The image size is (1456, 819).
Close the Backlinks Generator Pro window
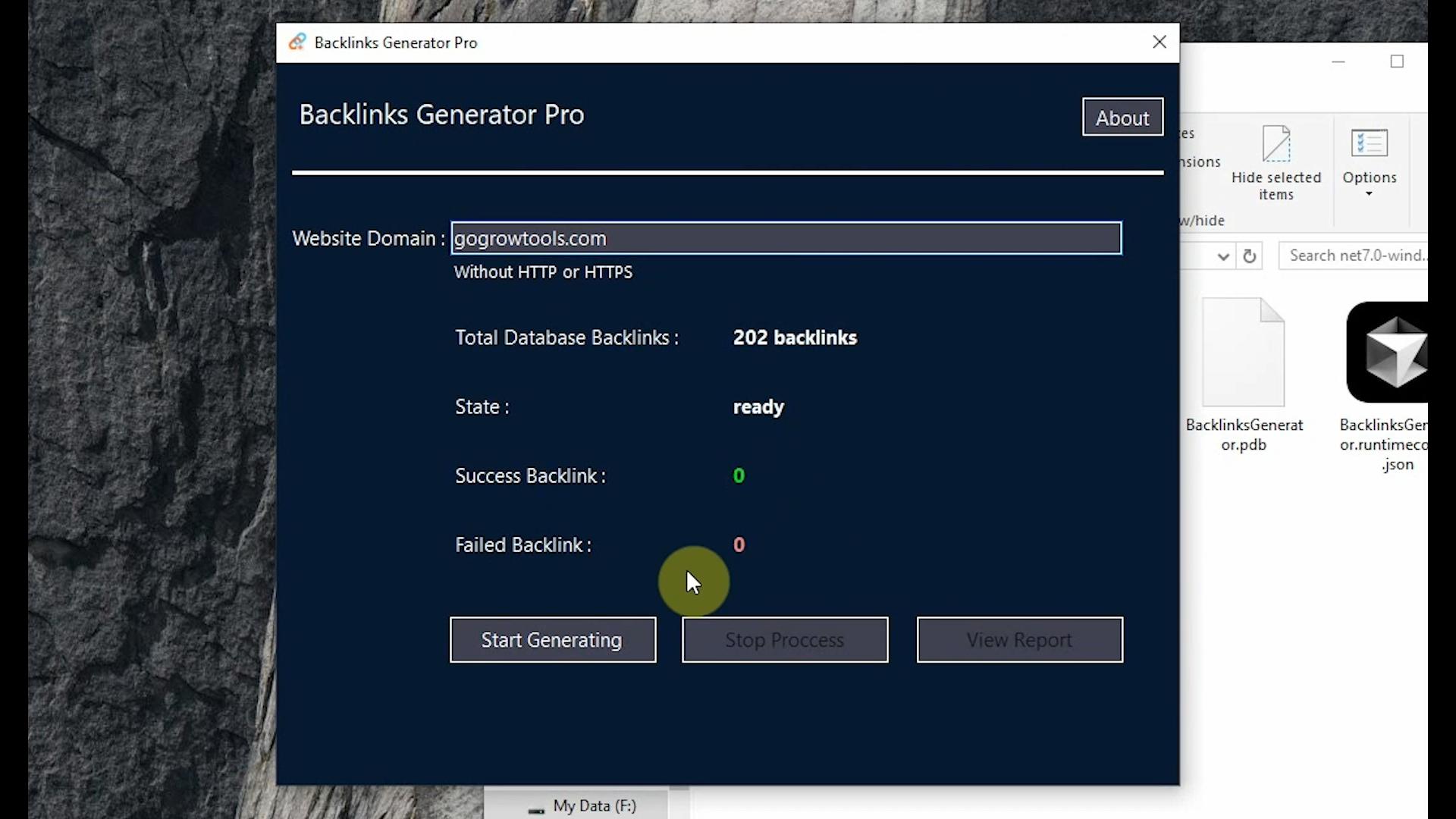click(1159, 42)
